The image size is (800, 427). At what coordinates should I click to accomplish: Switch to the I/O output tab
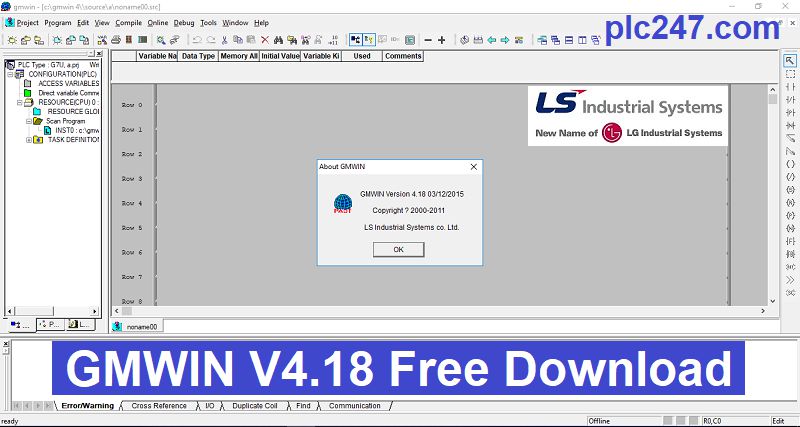[x=210, y=406]
